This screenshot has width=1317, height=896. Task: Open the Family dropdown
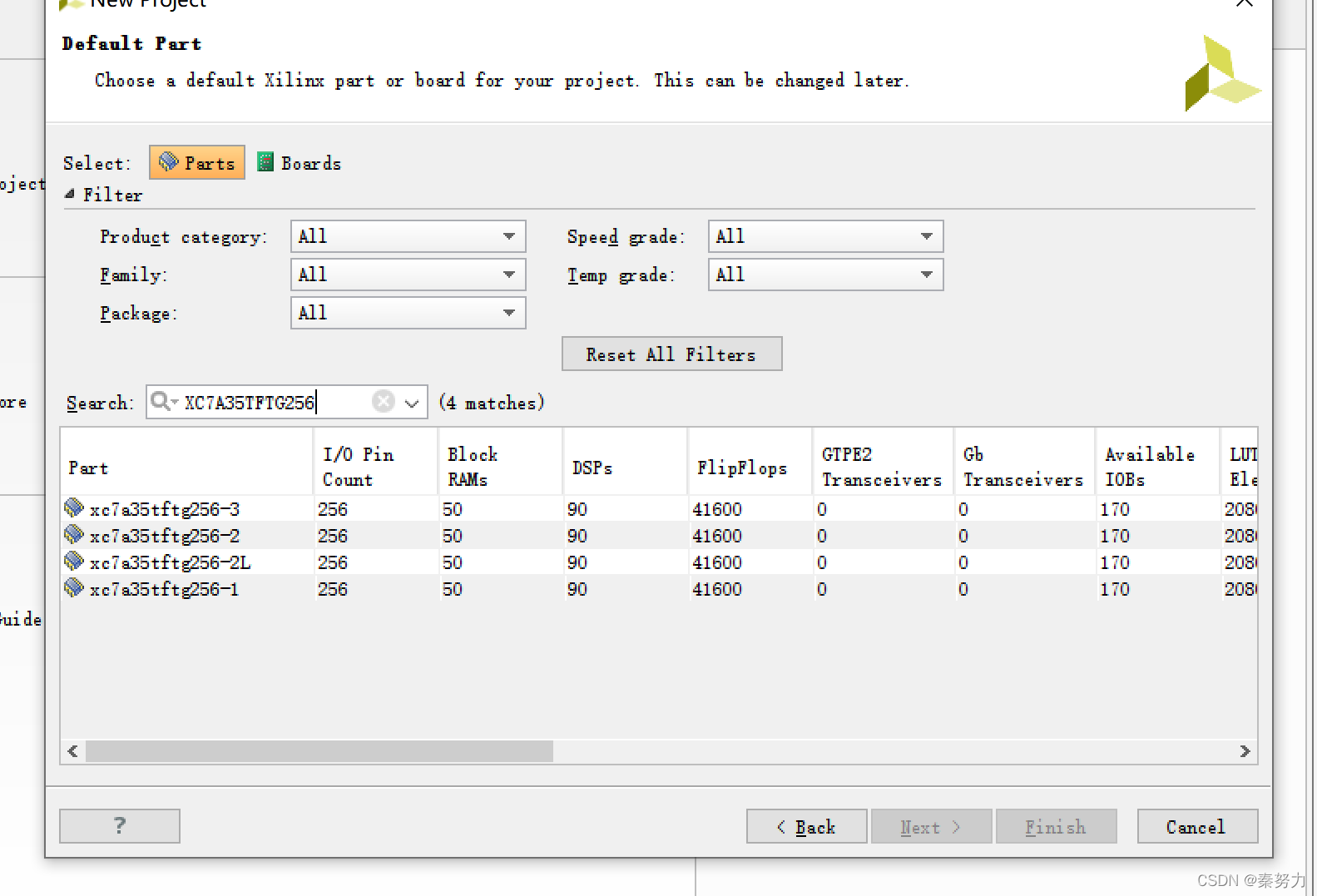(x=408, y=275)
